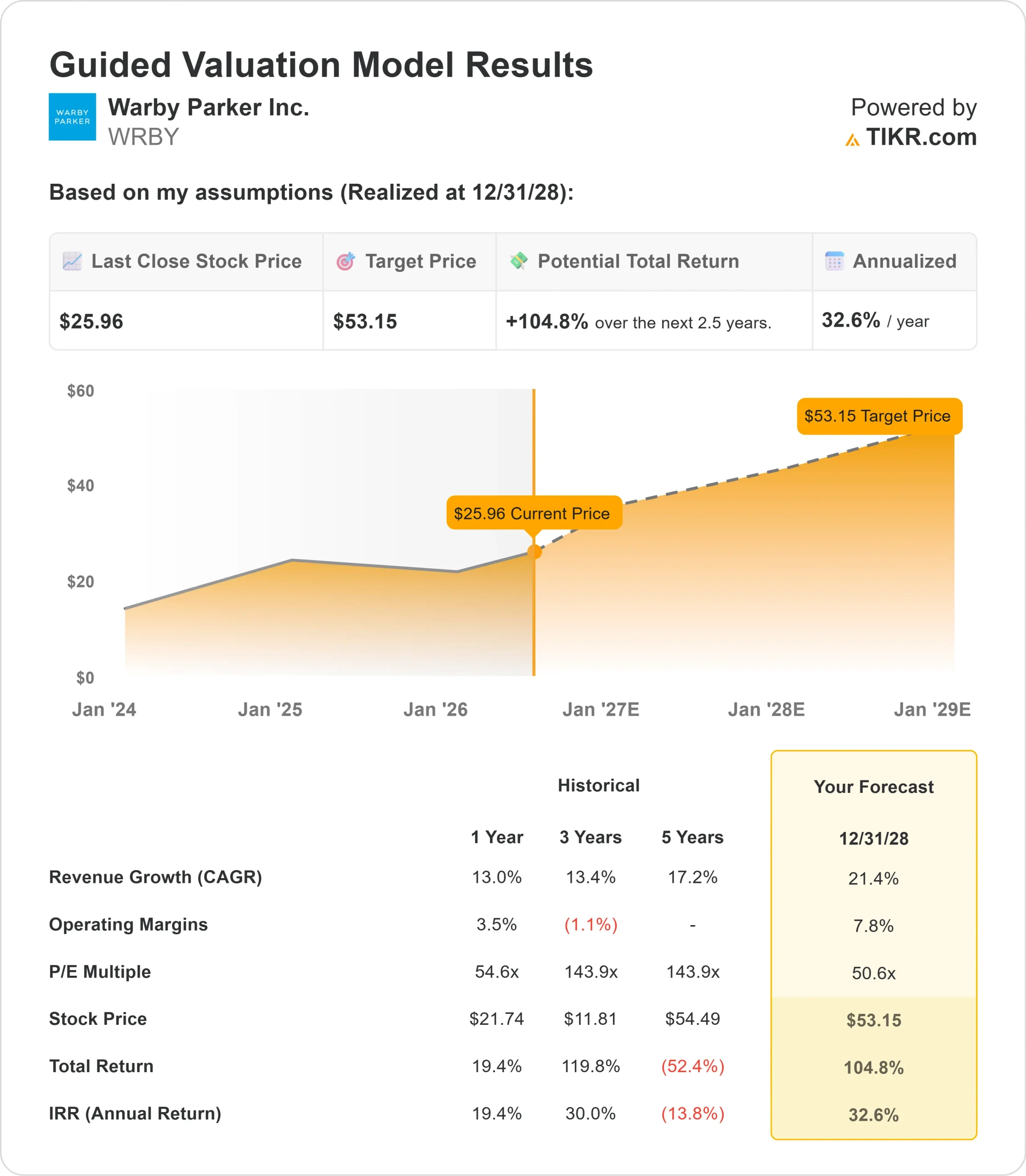Image resolution: width=1026 pixels, height=1176 pixels.
Task: Click the Jan '29E axis label
Action: click(x=932, y=710)
